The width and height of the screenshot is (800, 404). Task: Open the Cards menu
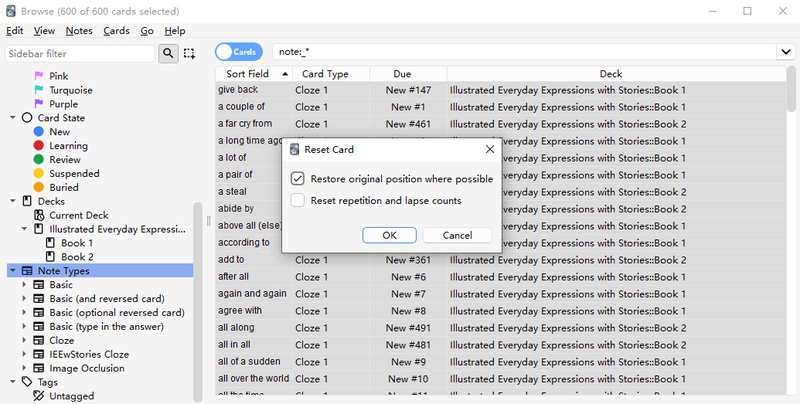point(116,31)
